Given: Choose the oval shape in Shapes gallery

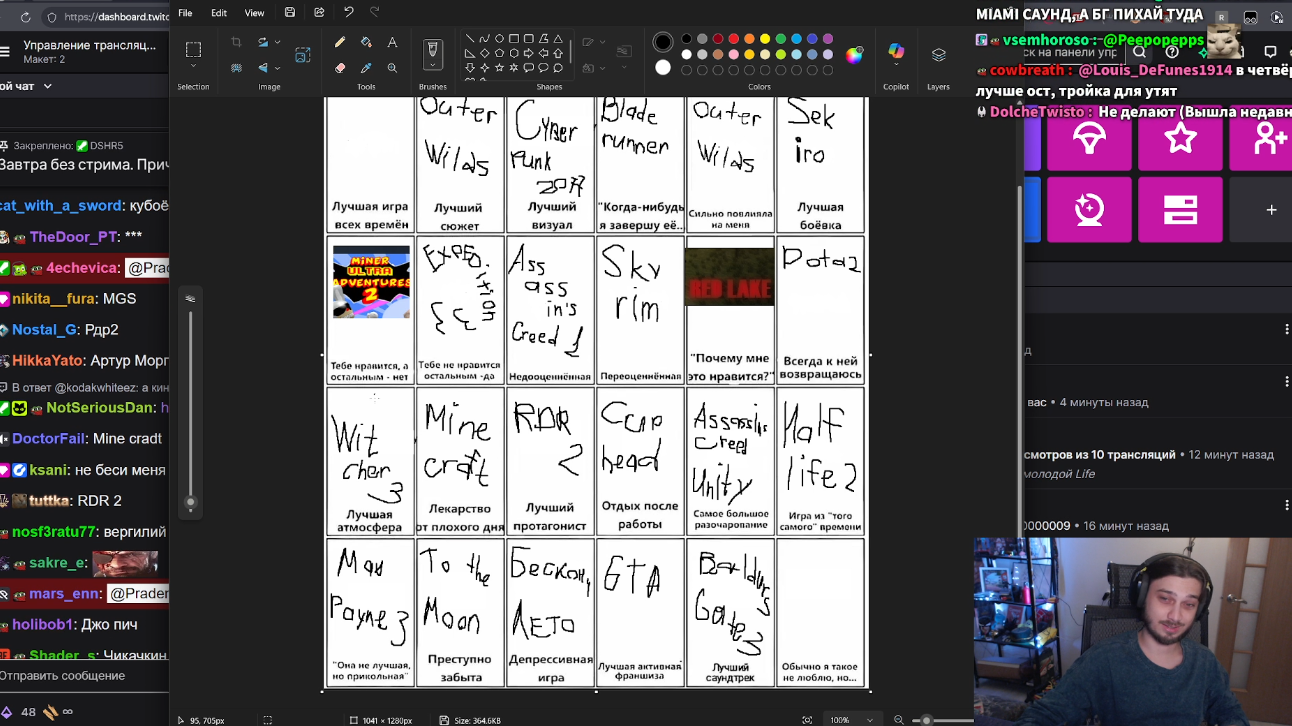Looking at the screenshot, I should point(499,39).
